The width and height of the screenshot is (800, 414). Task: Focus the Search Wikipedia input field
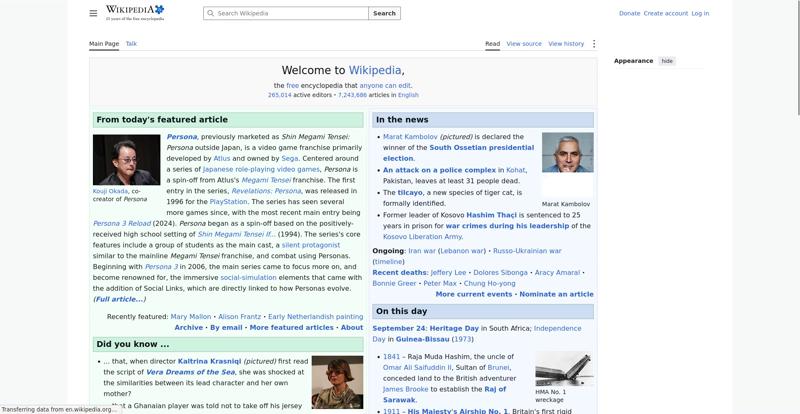pos(286,13)
